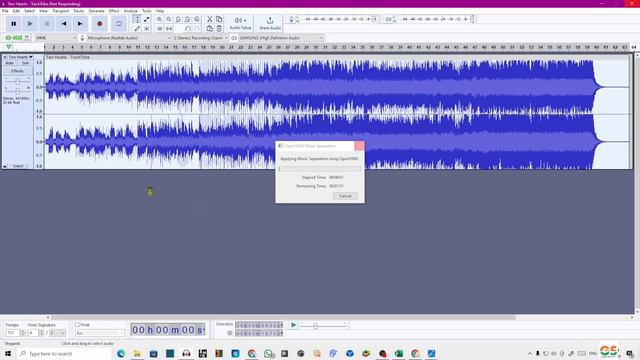Open the Edit menu
The image size is (640, 360).
coord(16,11)
